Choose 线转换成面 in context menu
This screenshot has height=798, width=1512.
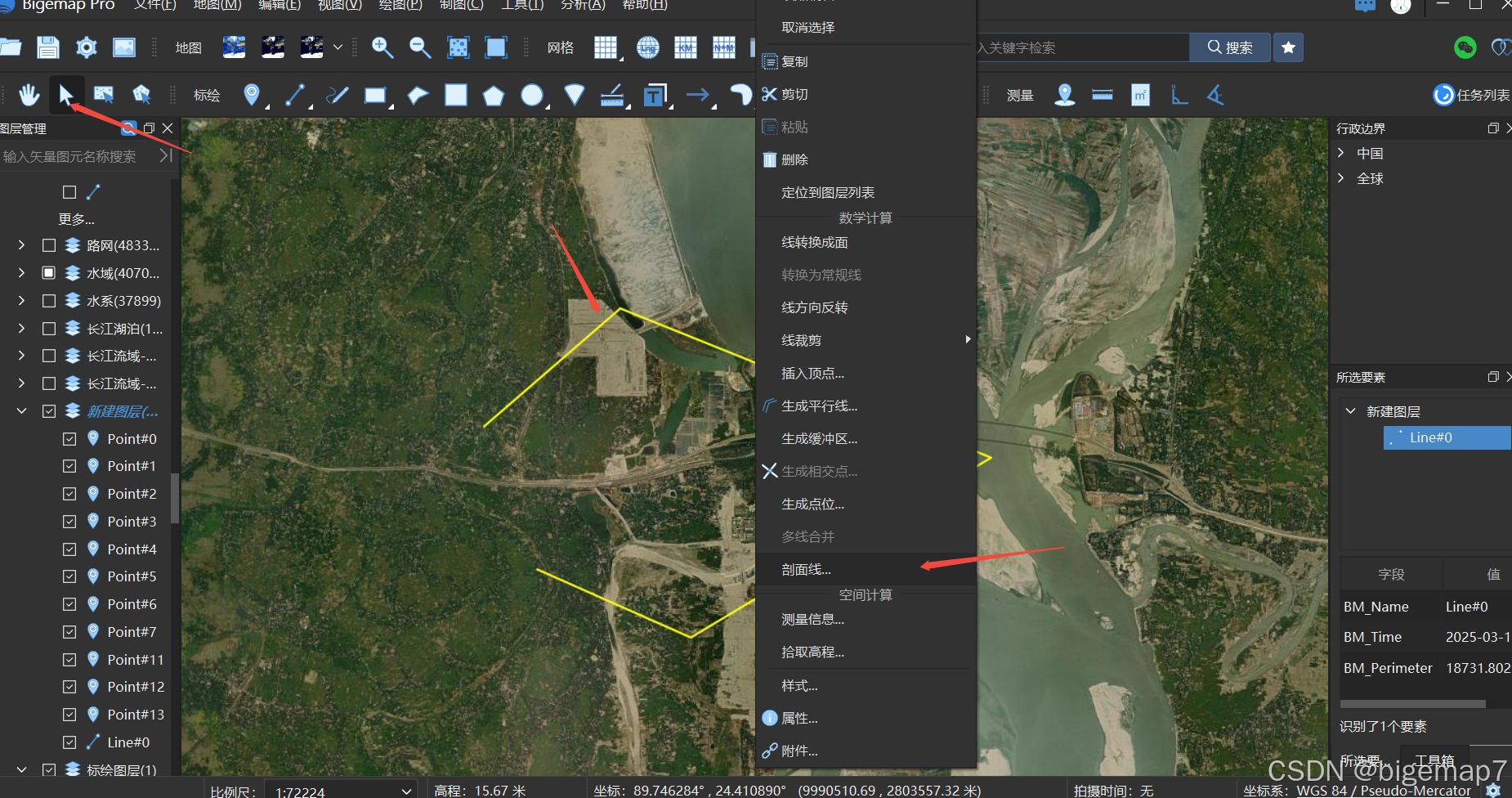[866, 243]
